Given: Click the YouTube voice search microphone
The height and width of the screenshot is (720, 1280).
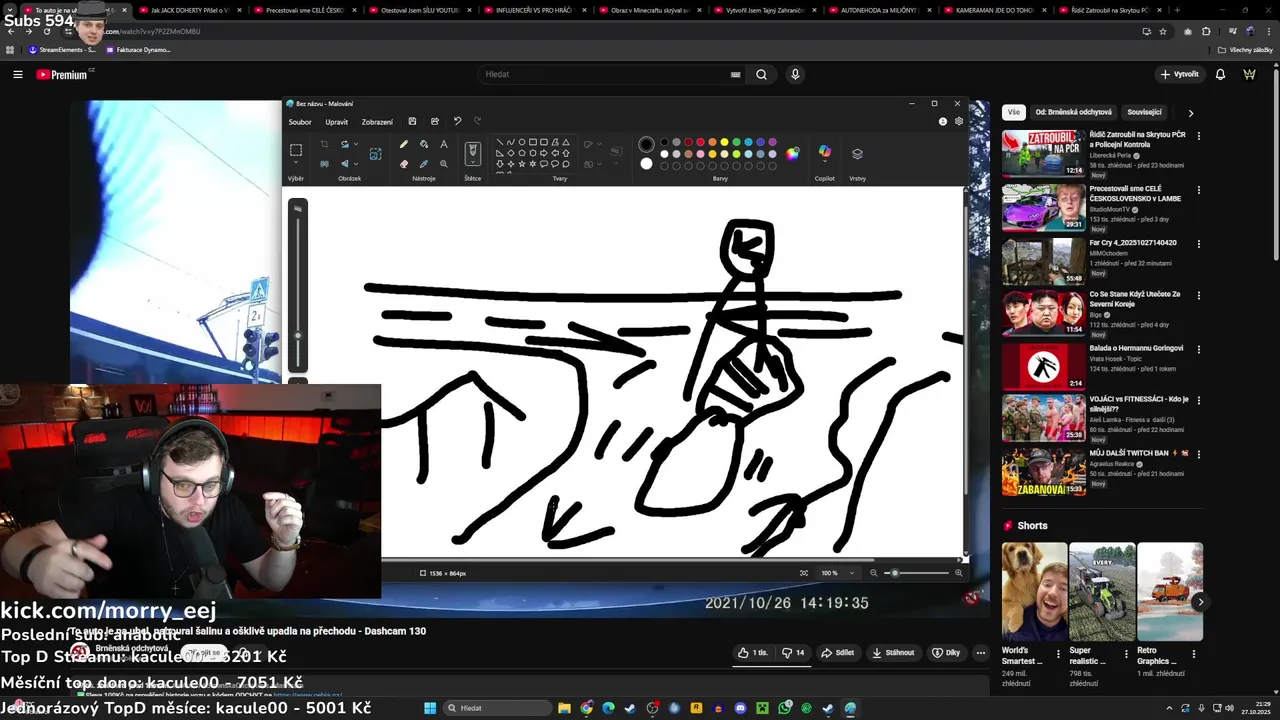Looking at the screenshot, I should 795,74.
